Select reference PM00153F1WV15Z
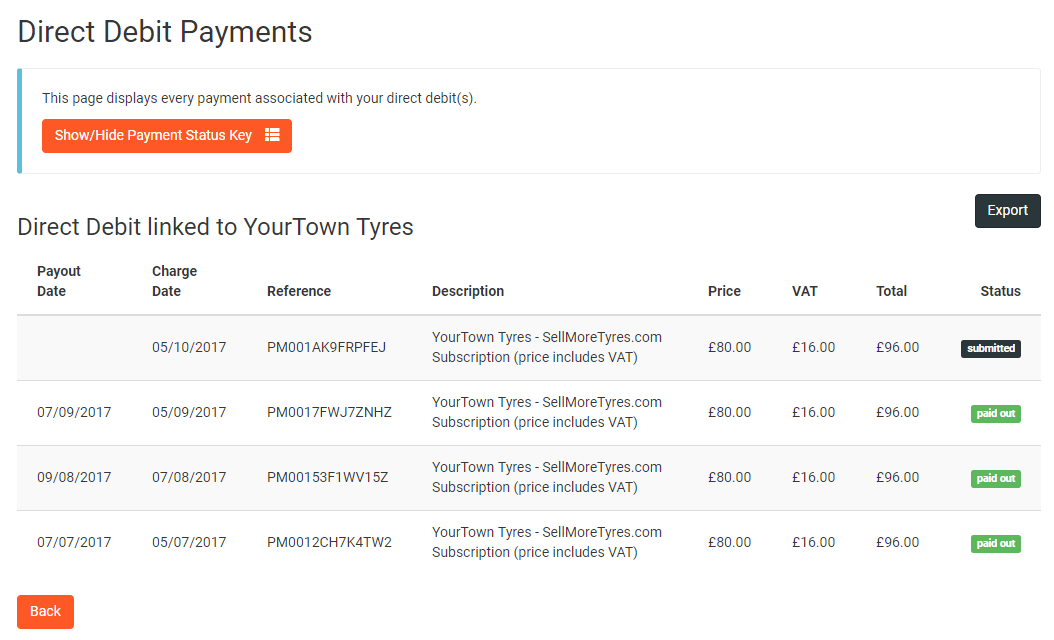The height and width of the screenshot is (640, 1054). (x=327, y=478)
